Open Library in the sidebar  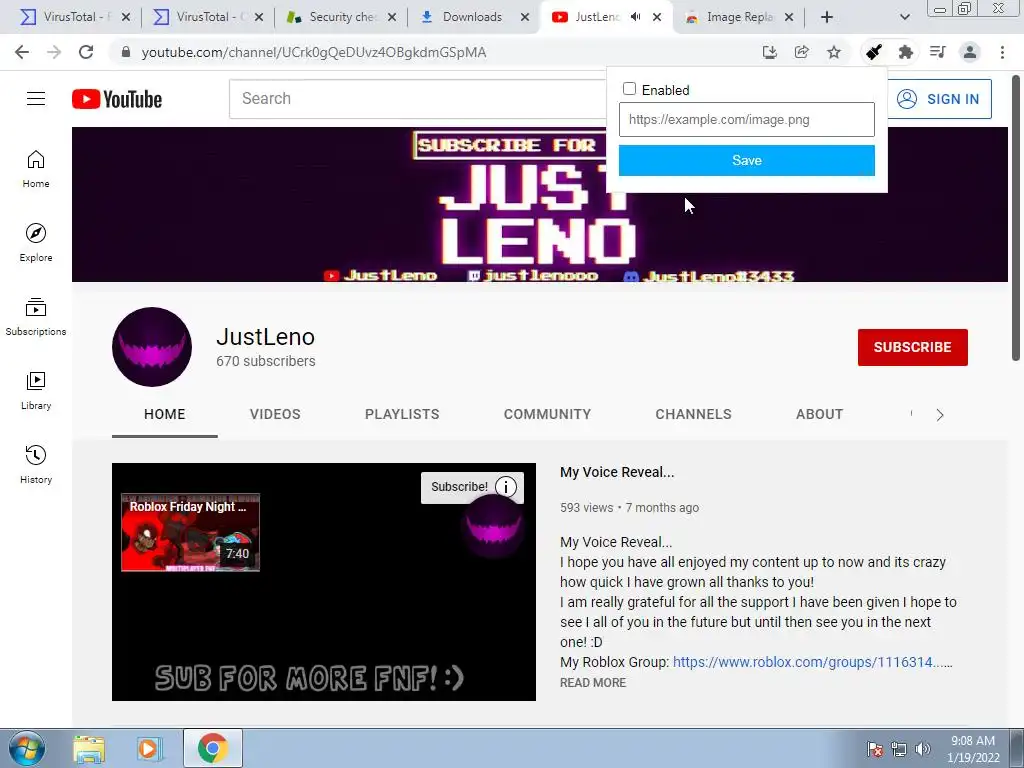36,391
